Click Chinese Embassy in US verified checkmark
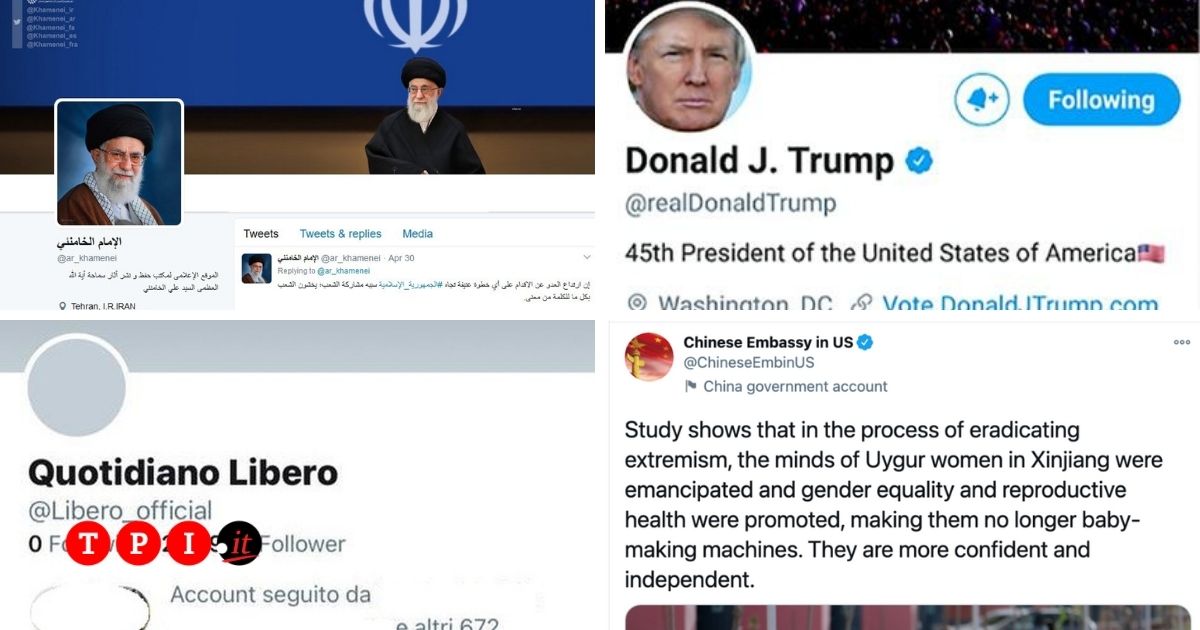The image size is (1200, 630). (x=865, y=342)
